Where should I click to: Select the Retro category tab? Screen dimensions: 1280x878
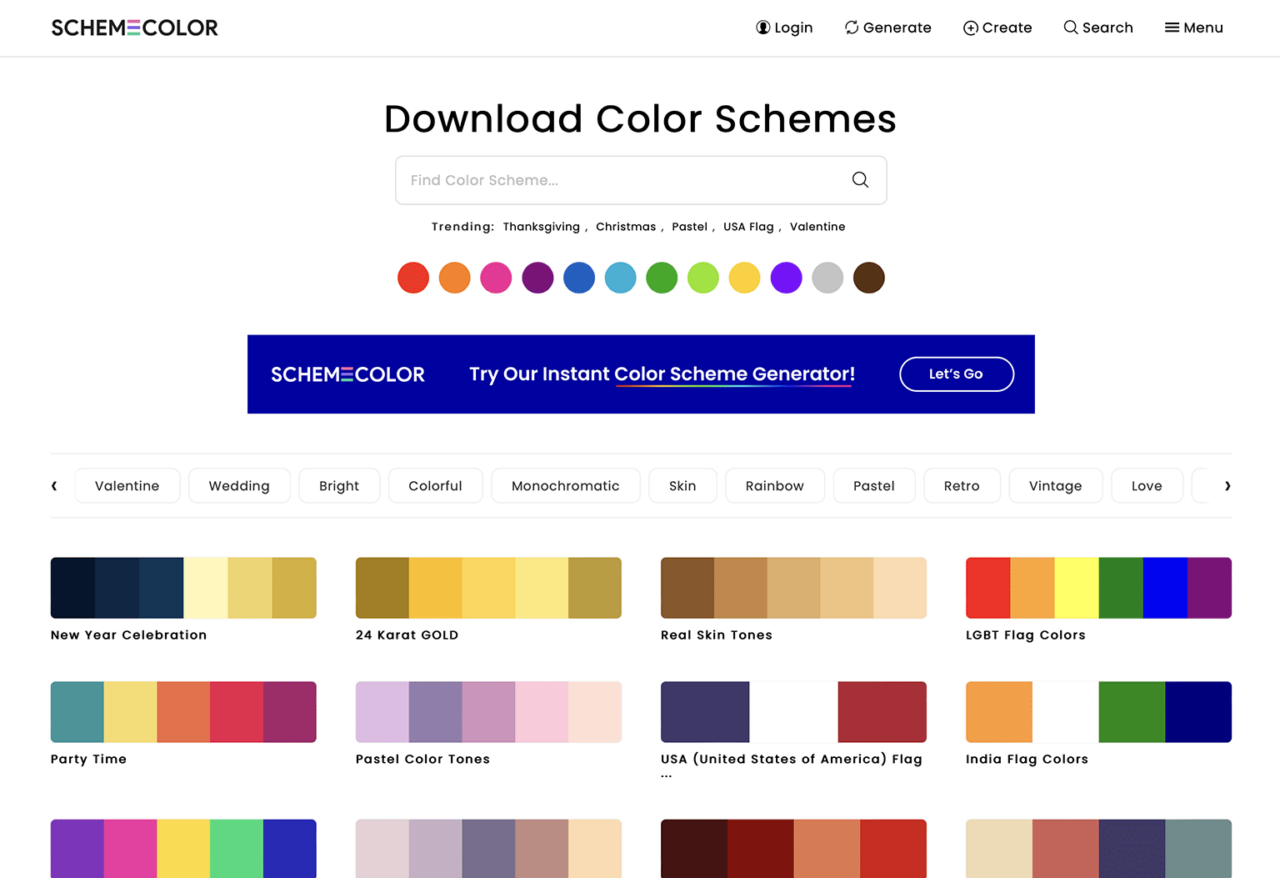(x=962, y=486)
